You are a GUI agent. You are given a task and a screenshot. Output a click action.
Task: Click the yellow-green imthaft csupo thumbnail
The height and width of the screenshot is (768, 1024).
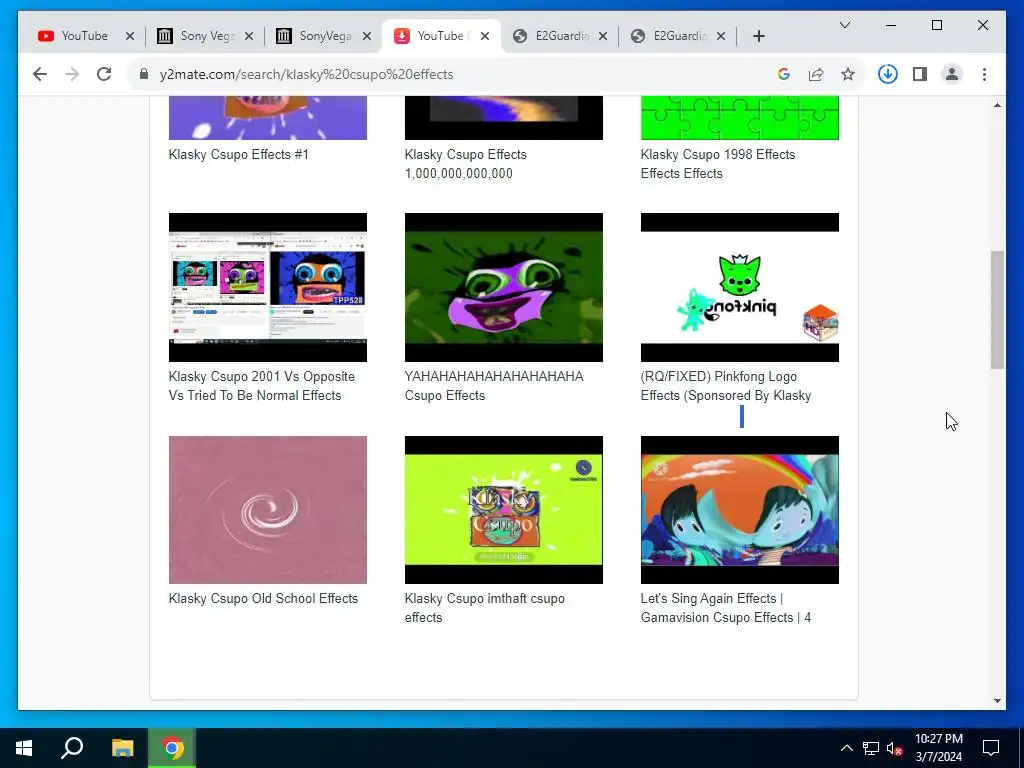[504, 510]
